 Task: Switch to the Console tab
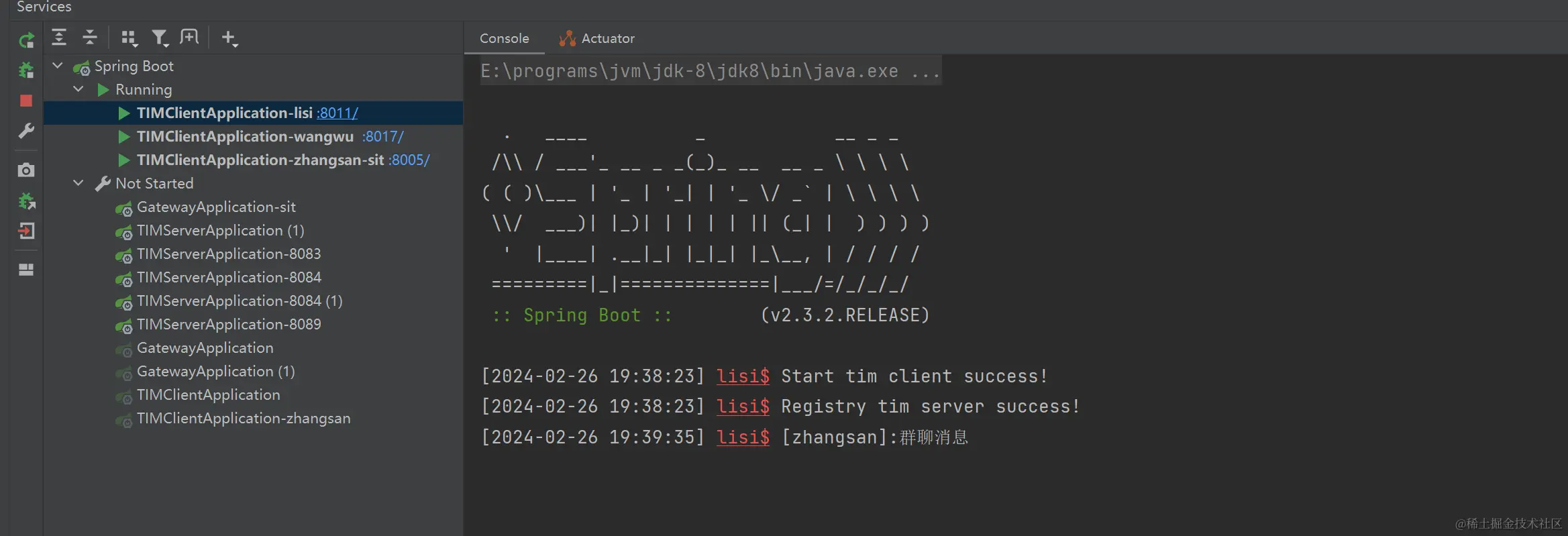pyautogui.click(x=505, y=38)
